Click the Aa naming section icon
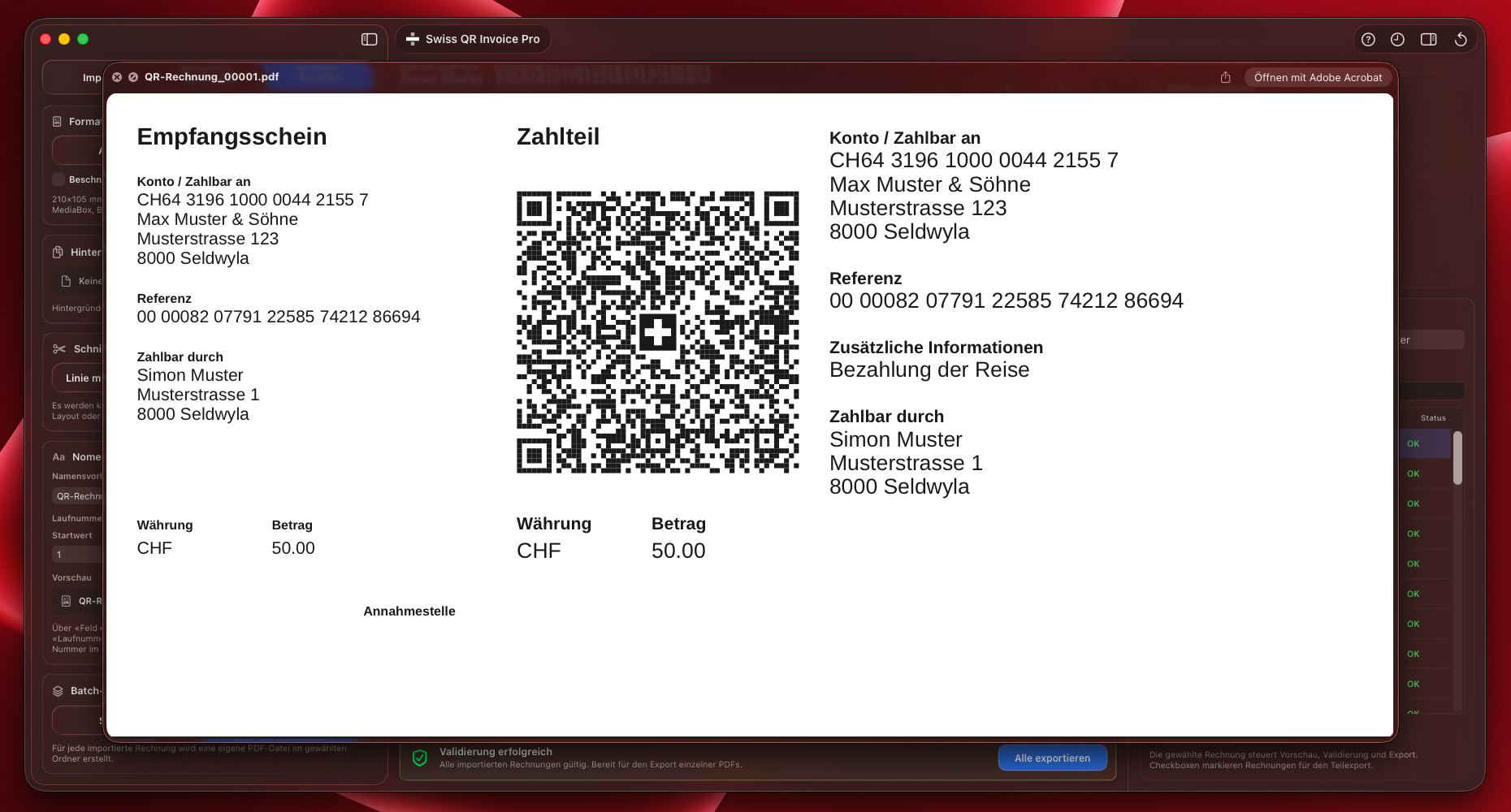1511x812 pixels. [x=58, y=456]
